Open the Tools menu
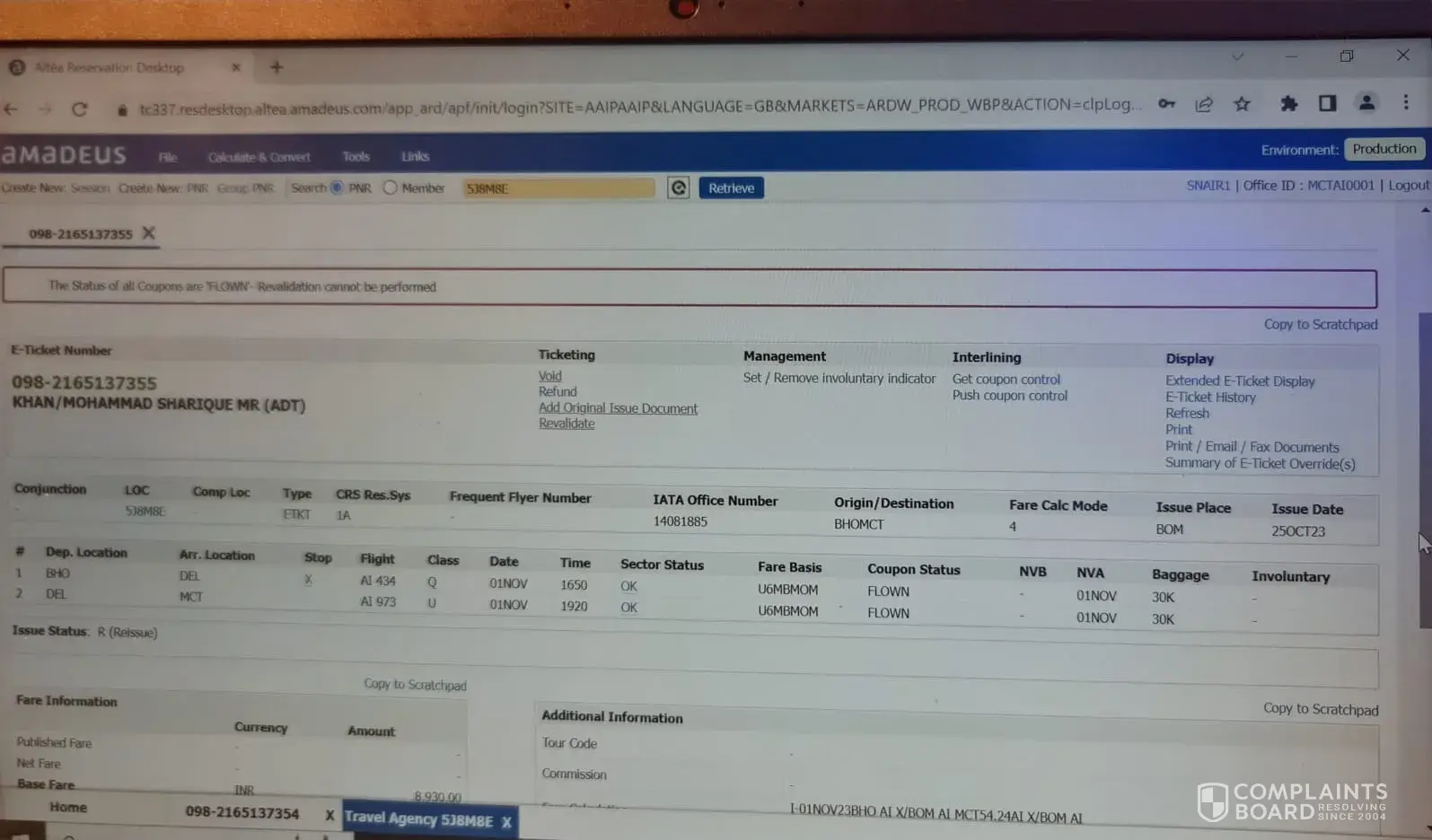1432x840 pixels. point(356,156)
